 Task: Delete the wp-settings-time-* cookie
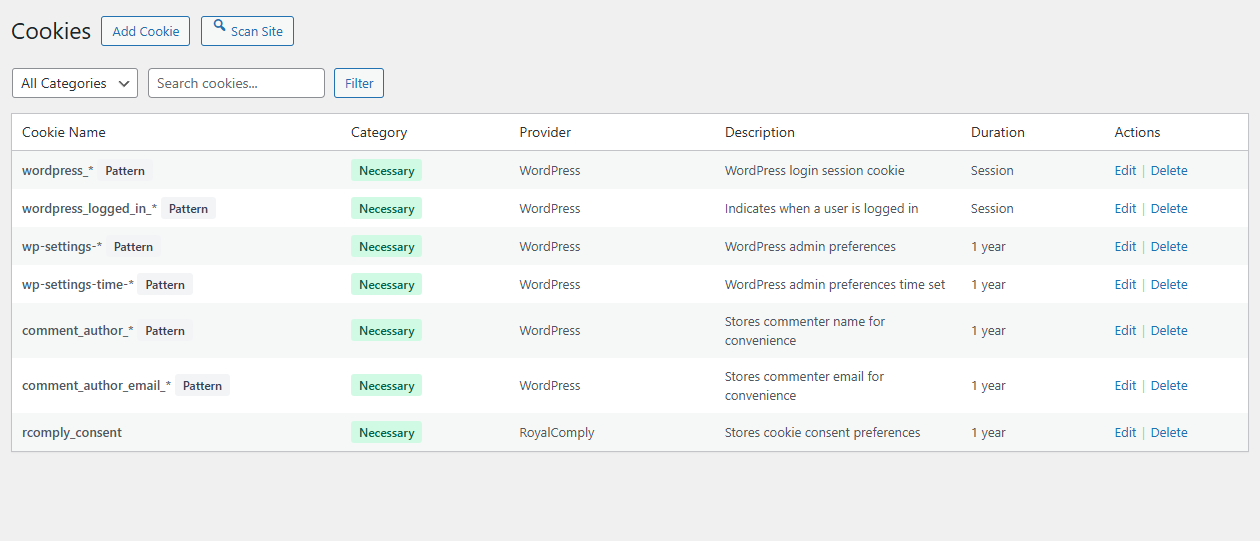tap(1169, 284)
